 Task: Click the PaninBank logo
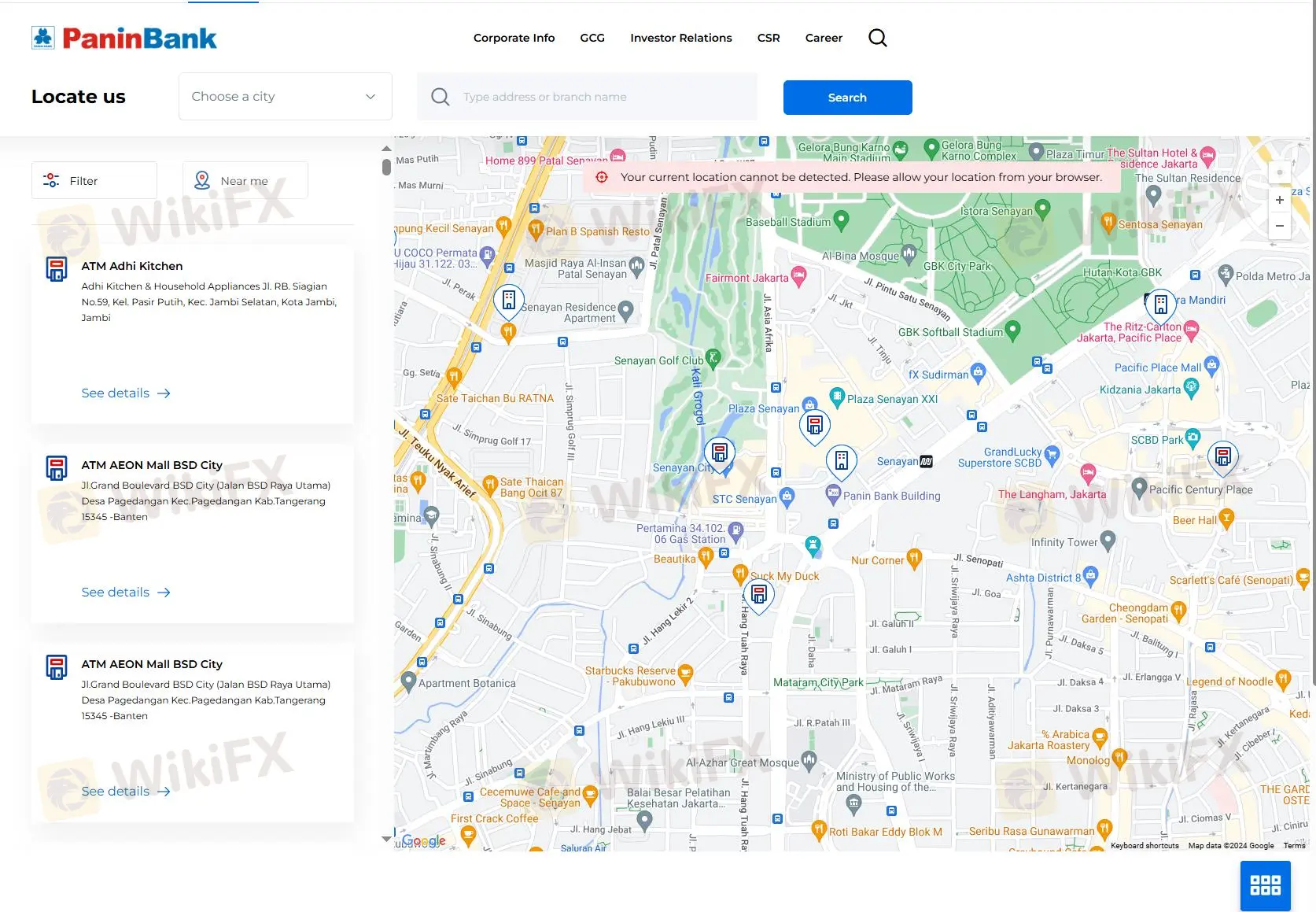(x=124, y=38)
